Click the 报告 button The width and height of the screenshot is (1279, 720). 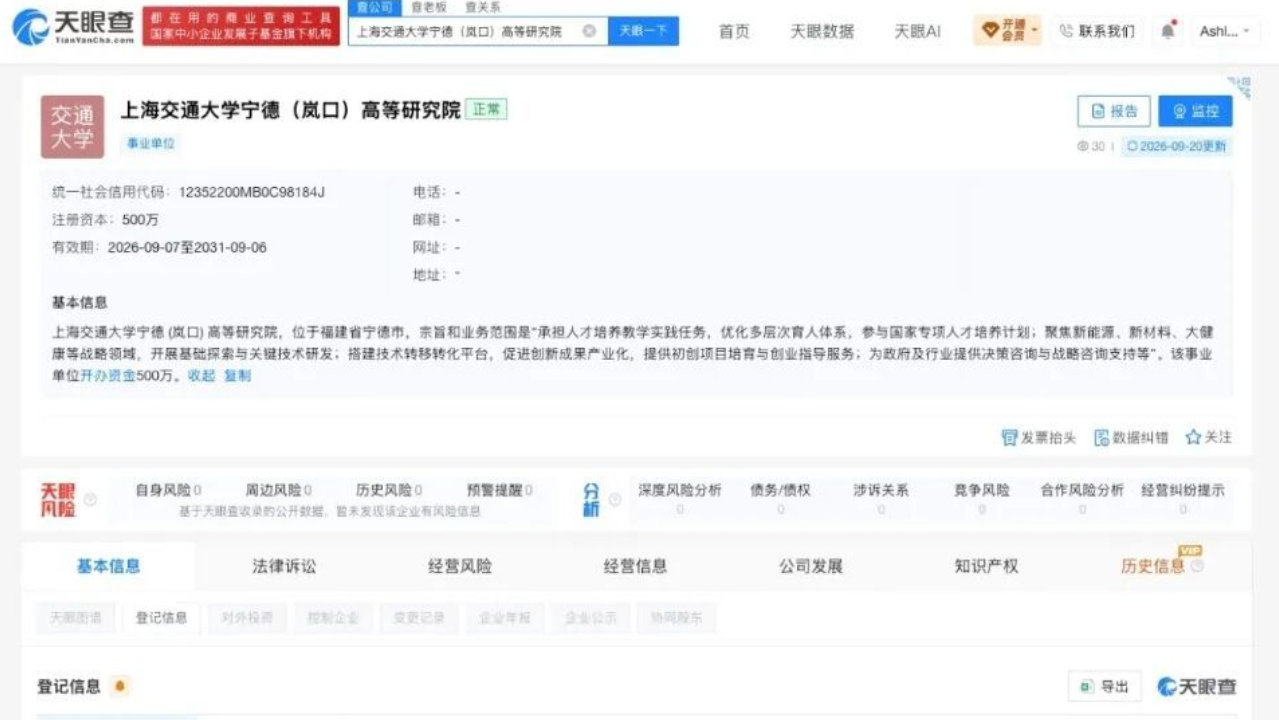[x=1114, y=111]
